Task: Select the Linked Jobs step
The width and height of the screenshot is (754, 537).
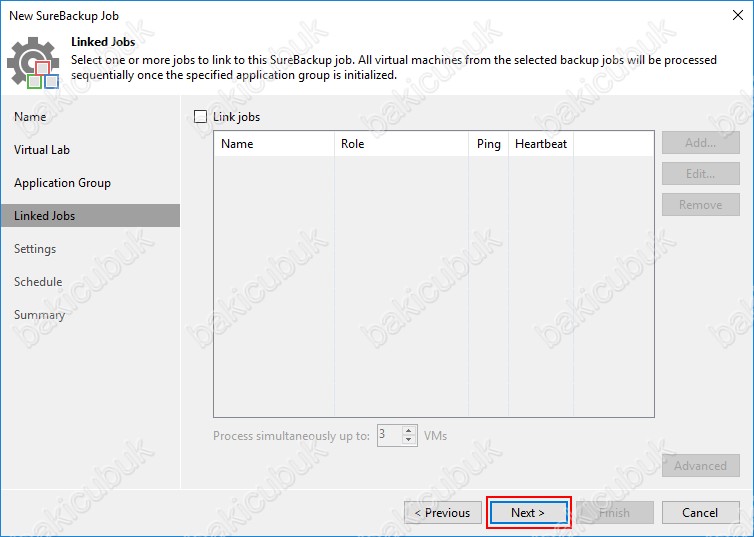Action: 90,215
